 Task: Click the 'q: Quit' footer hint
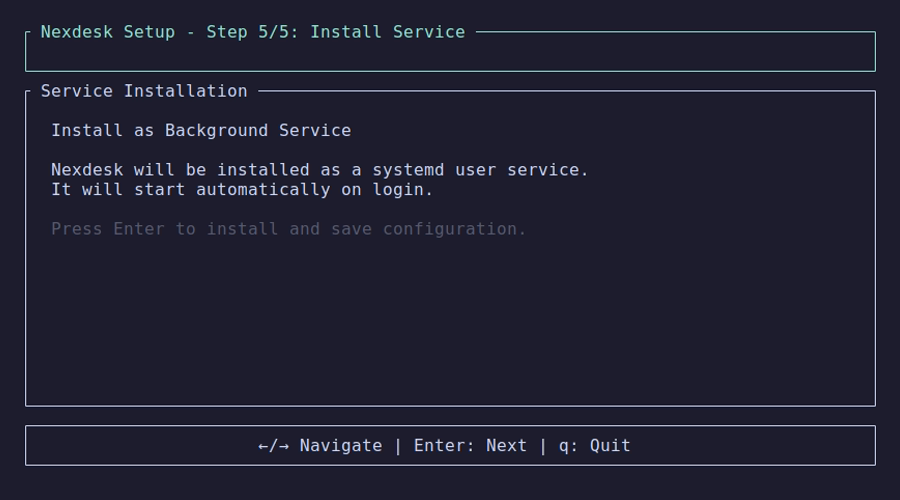pyautogui.click(x=595, y=446)
